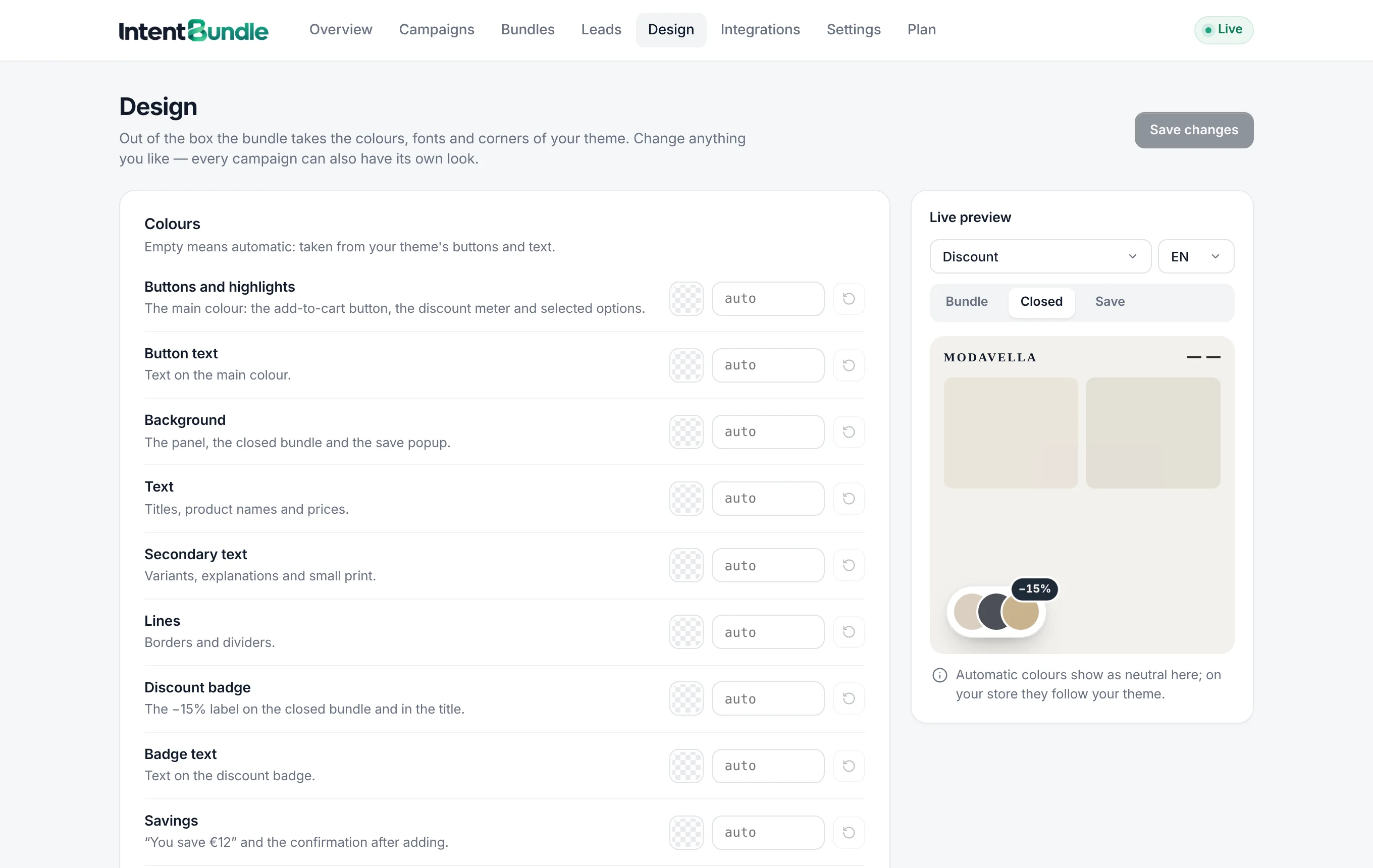Open the Settings page
Screen dimensions: 1373x868
pyautogui.click(x=854, y=30)
